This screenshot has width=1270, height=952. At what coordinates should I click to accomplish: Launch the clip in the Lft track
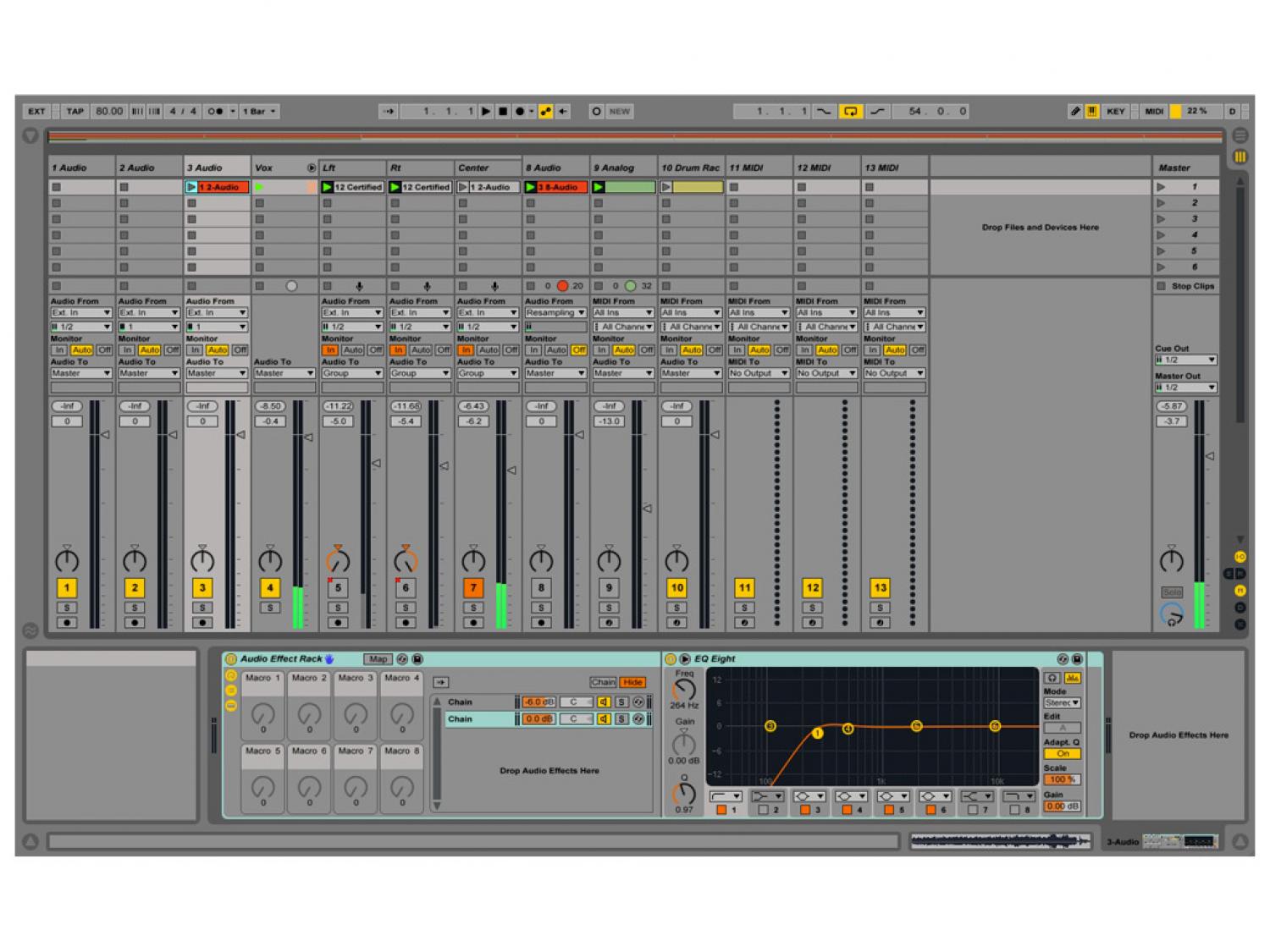[x=328, y=187]
